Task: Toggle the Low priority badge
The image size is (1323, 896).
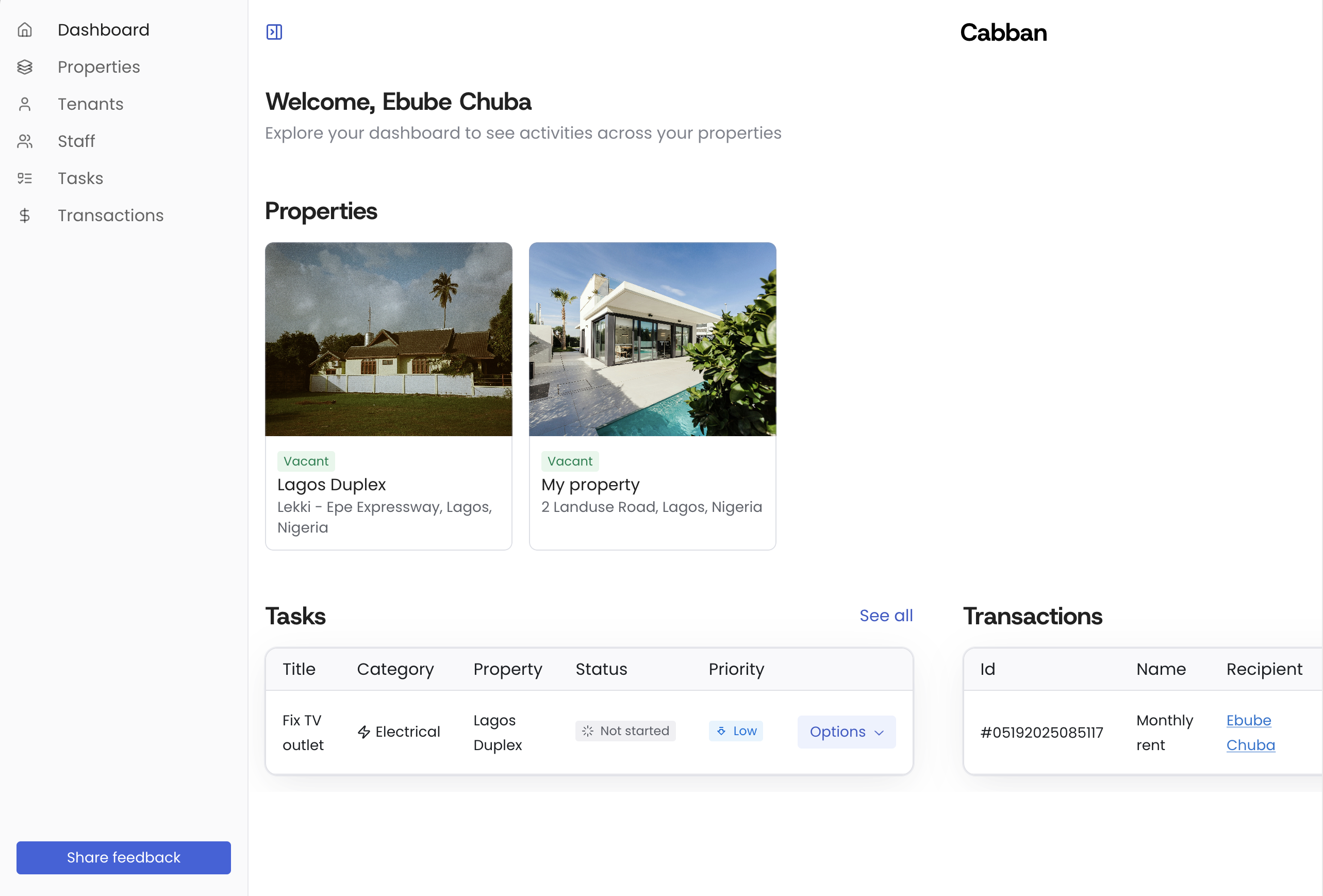Action: 736,731
